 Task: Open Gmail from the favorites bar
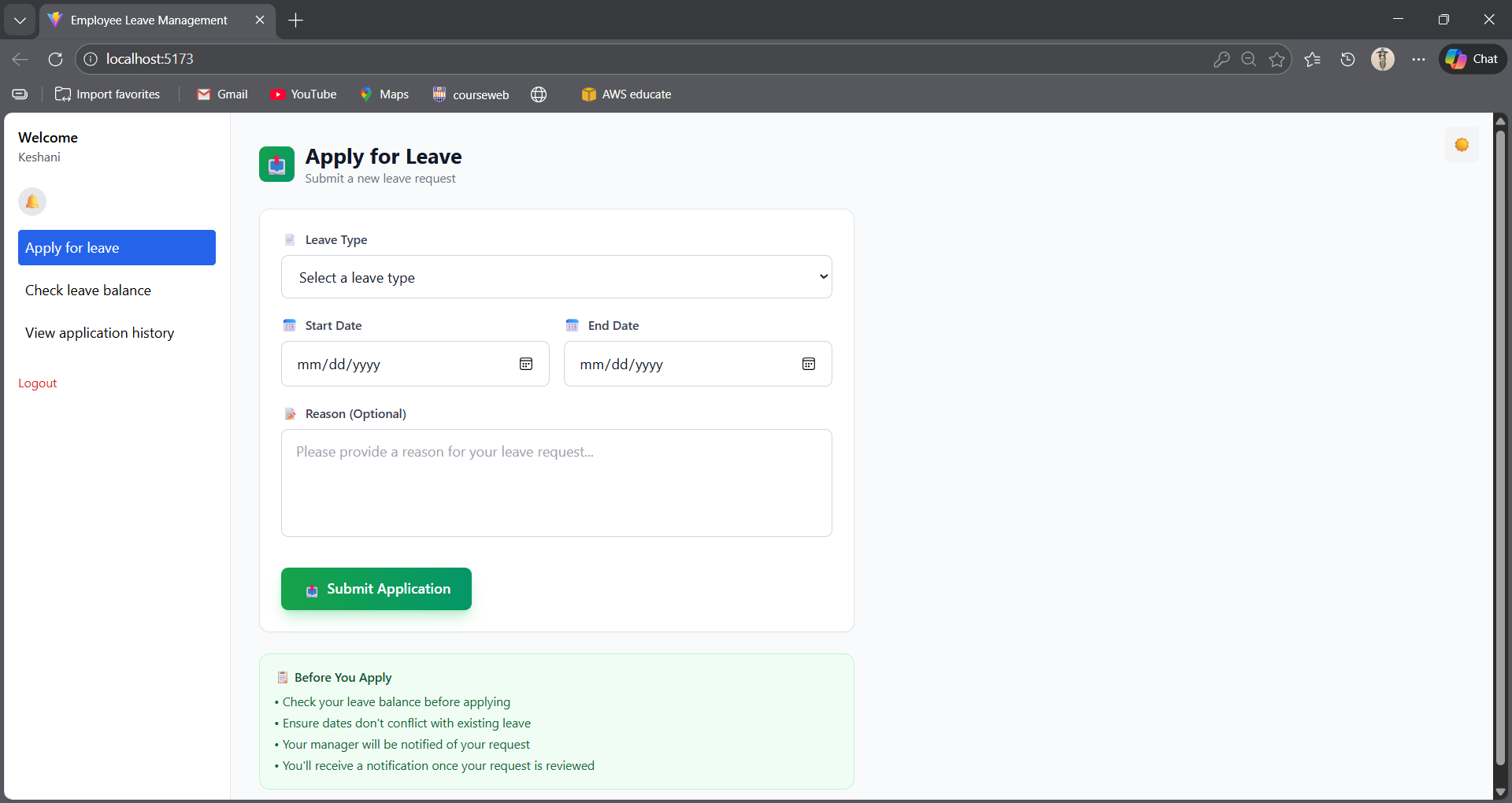[x=221, y=94]
